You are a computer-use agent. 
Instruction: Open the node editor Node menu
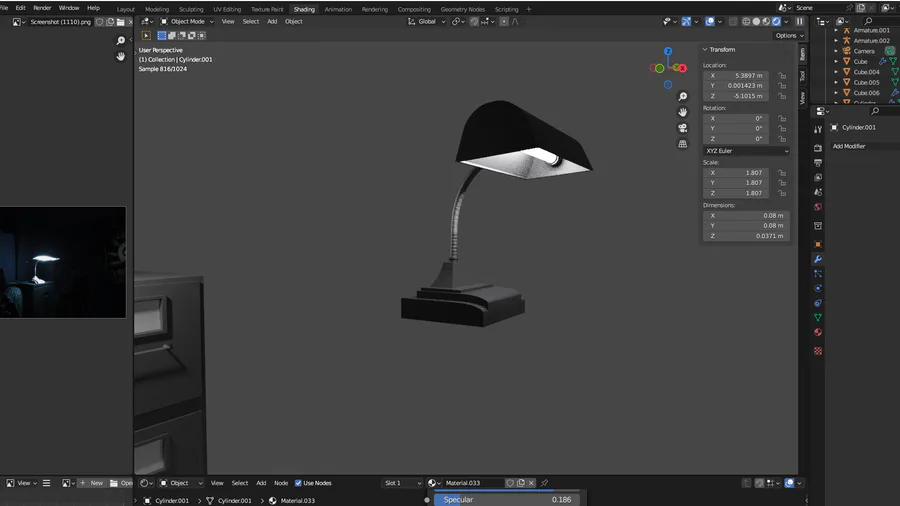[x=281, y=483]
